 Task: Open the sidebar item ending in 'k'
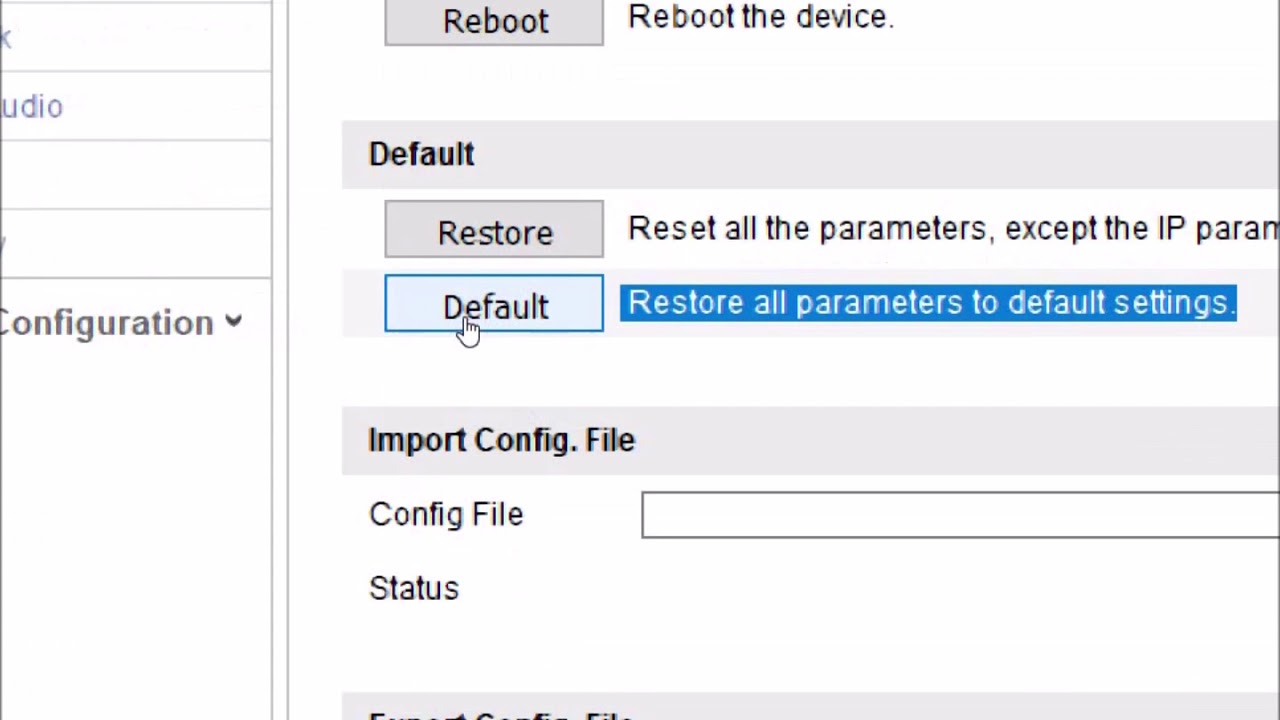point(6,38)
